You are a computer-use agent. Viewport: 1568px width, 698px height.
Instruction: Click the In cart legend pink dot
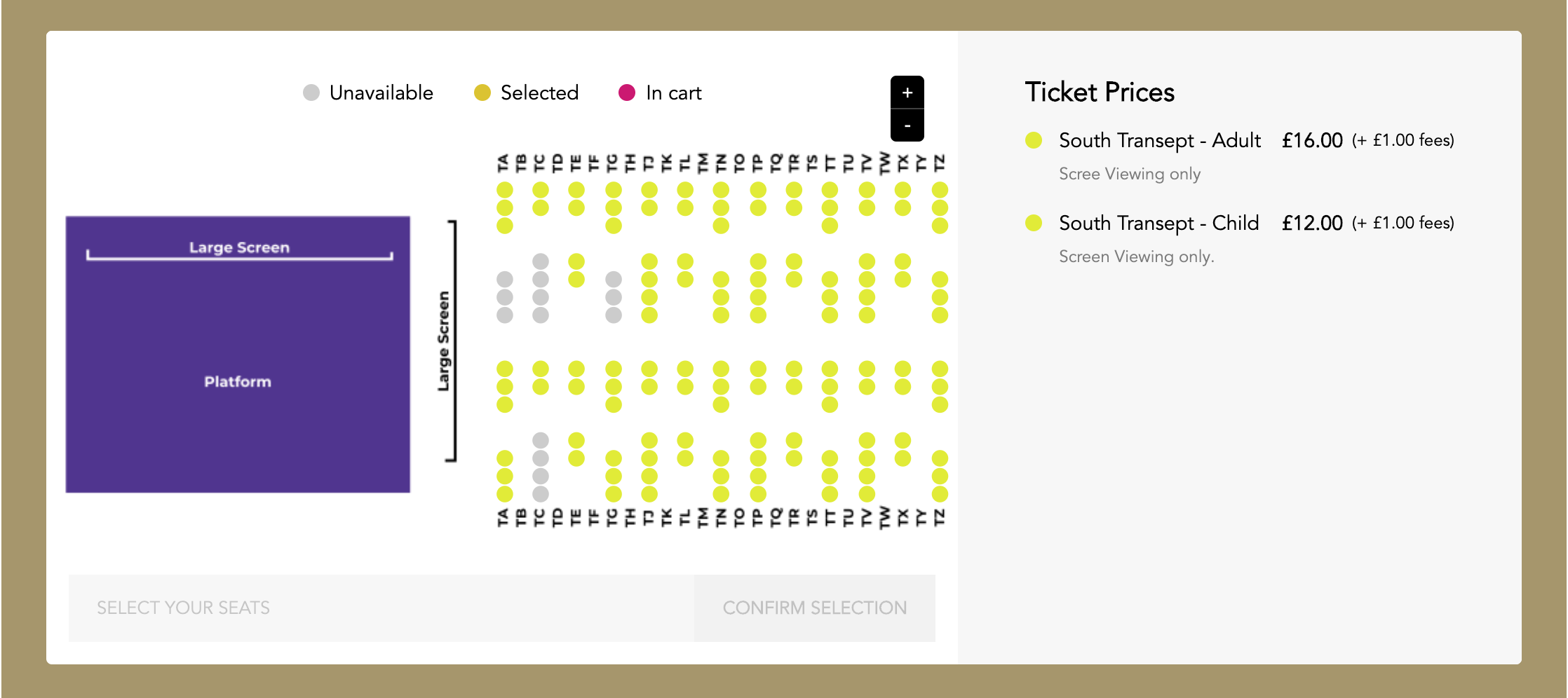click(x=627, y=93)
